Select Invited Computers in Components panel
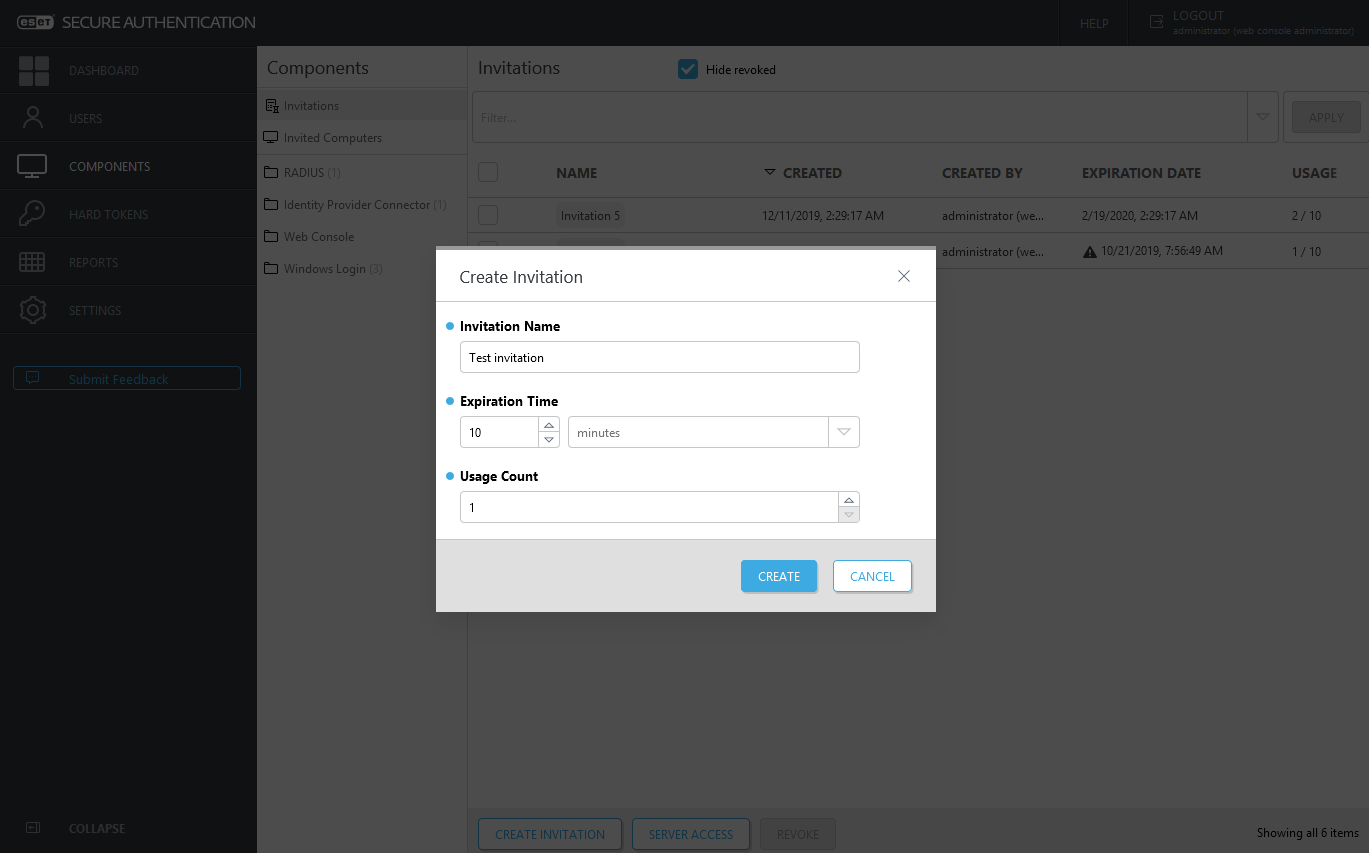The height and width of the screenshot is (853, 1369). (x=271, y=137)
